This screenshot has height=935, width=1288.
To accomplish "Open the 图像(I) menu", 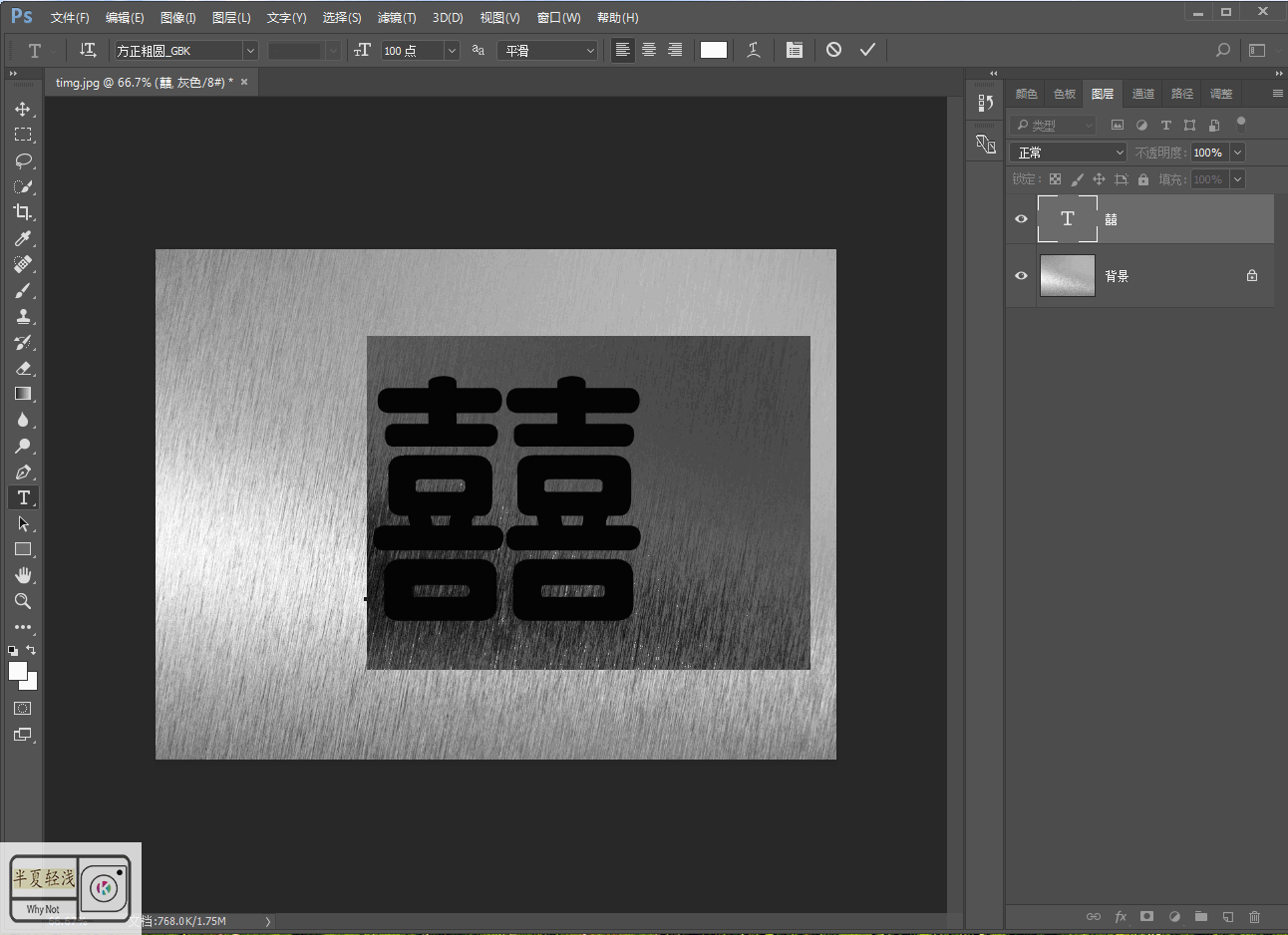I will point(178,18).
